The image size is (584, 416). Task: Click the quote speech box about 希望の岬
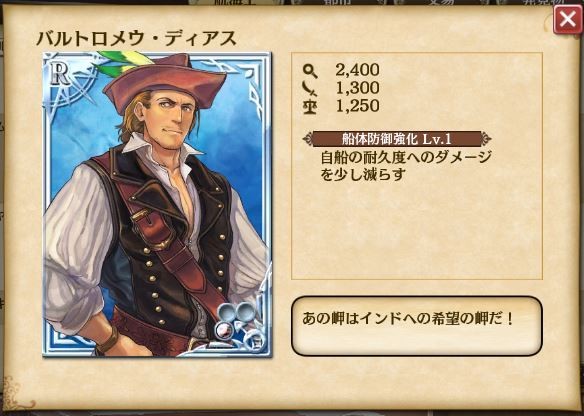pyautogui.click(x=416, y=326)
